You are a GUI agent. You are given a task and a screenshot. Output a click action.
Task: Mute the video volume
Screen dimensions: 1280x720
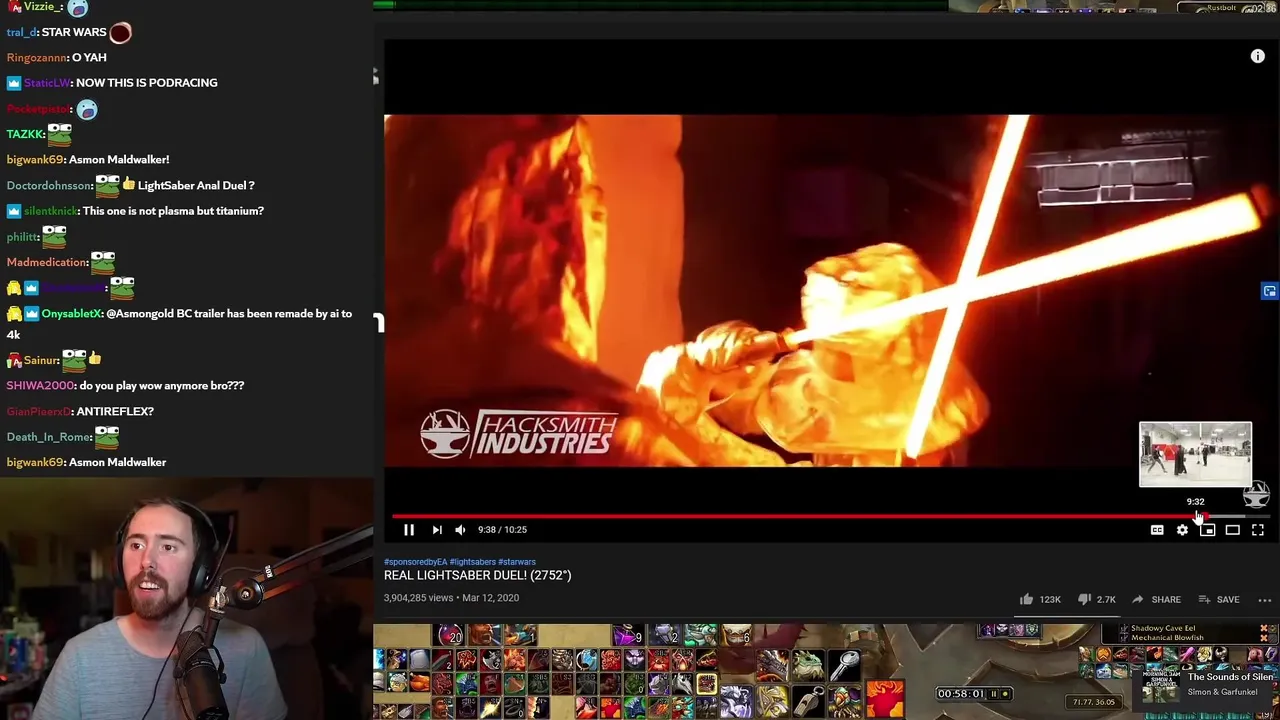[x=460, y=530]
